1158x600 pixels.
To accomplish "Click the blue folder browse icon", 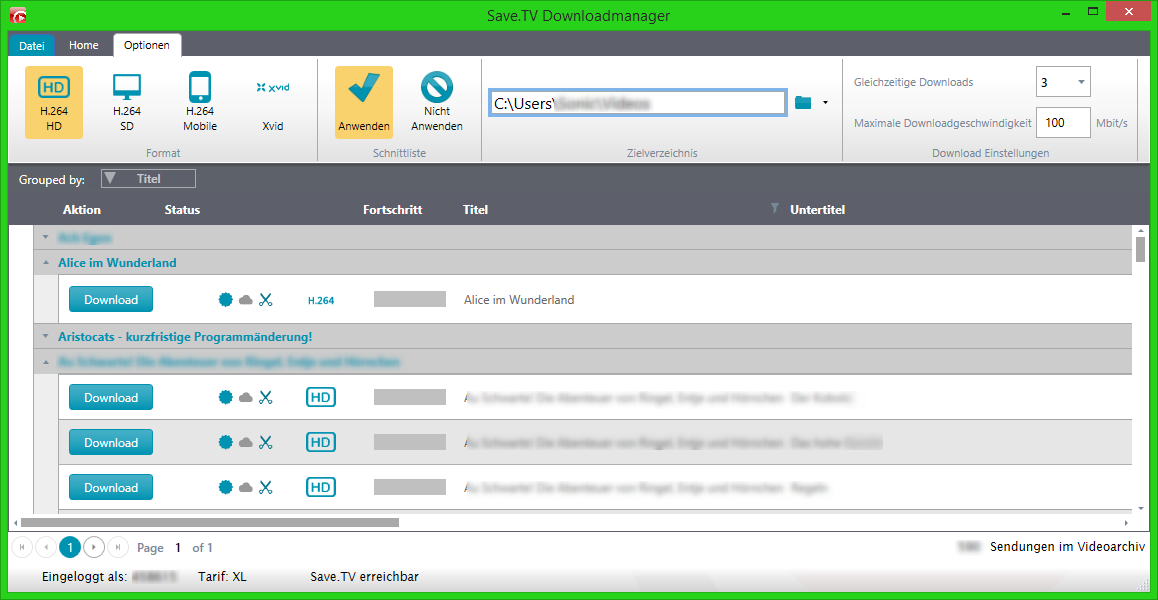I will click(x=803, y=102).
